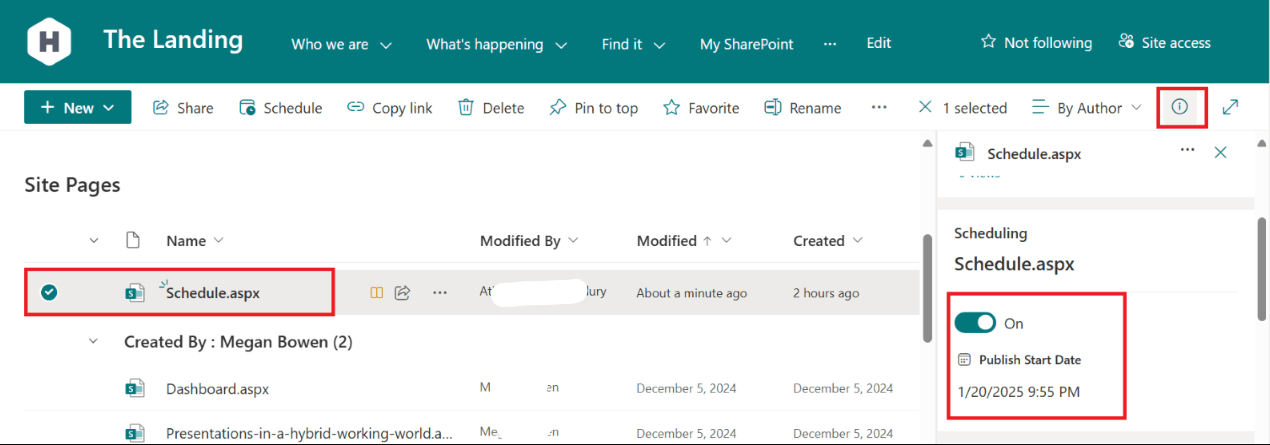
Task: Click the file type column header icon
Action: point(131,240)
